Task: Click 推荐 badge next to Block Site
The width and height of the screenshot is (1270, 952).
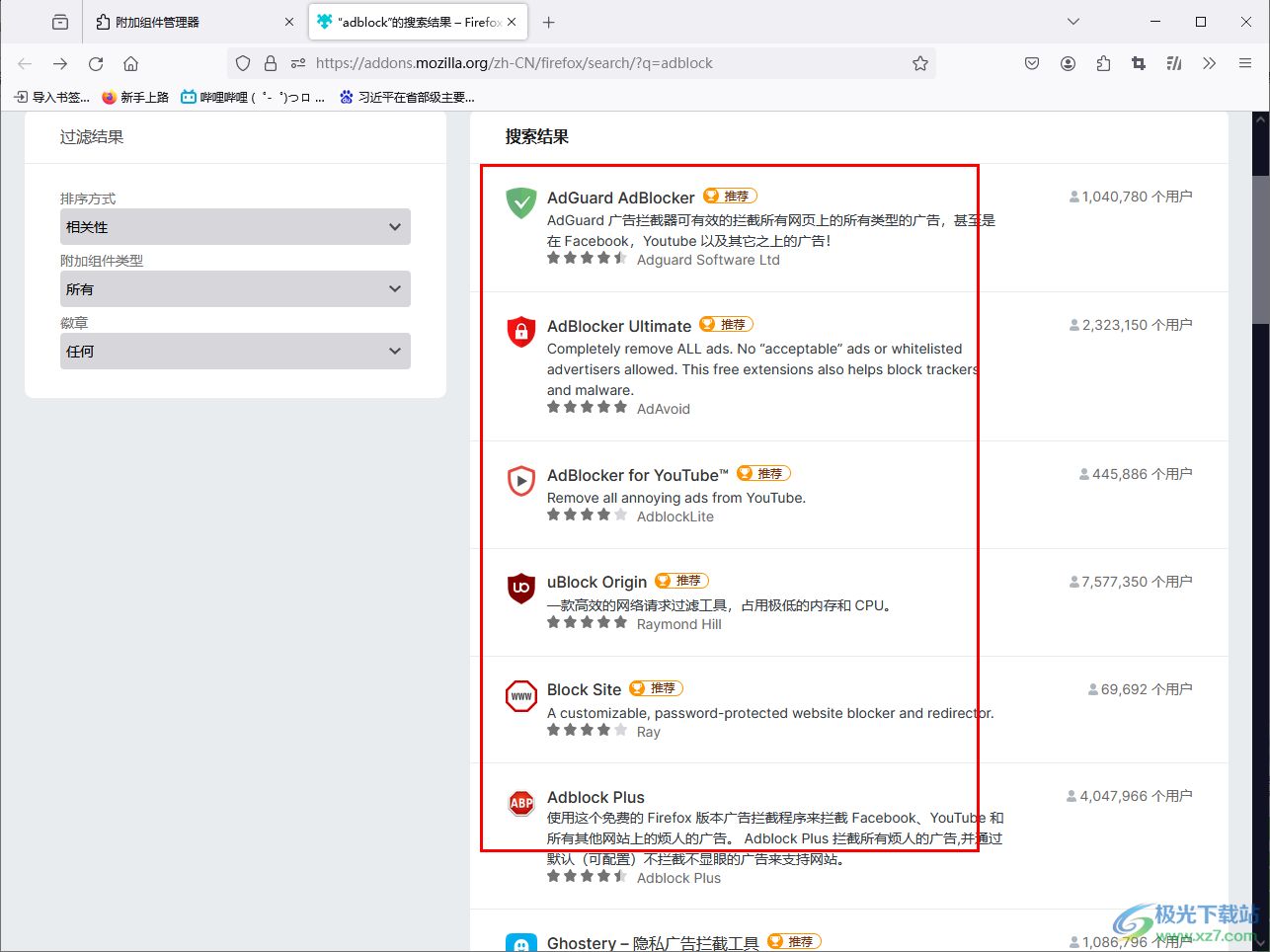Action: [657, 687]
